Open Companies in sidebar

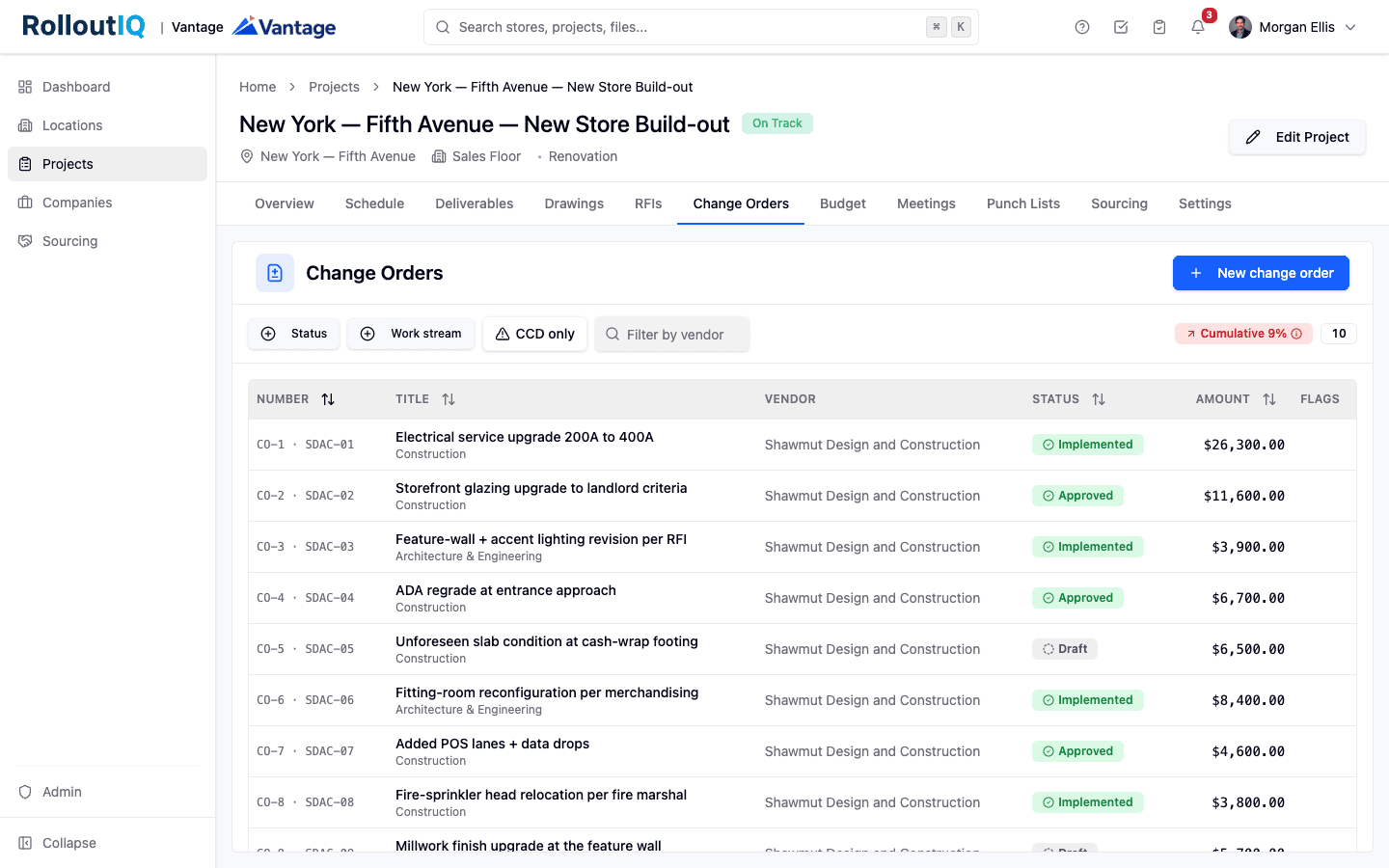(107, 203)
